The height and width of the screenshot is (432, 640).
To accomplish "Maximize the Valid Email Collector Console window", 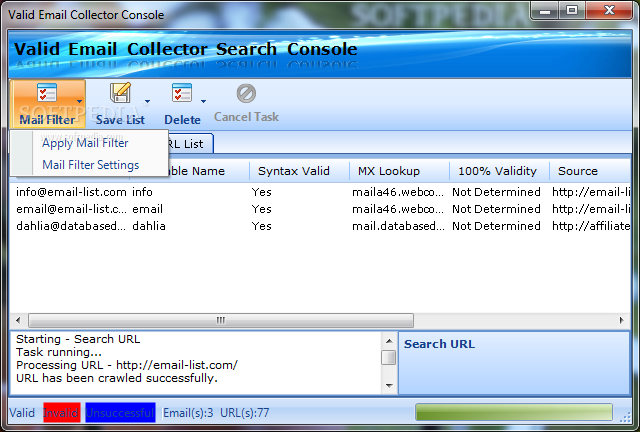I will click(x=572, y=11).
